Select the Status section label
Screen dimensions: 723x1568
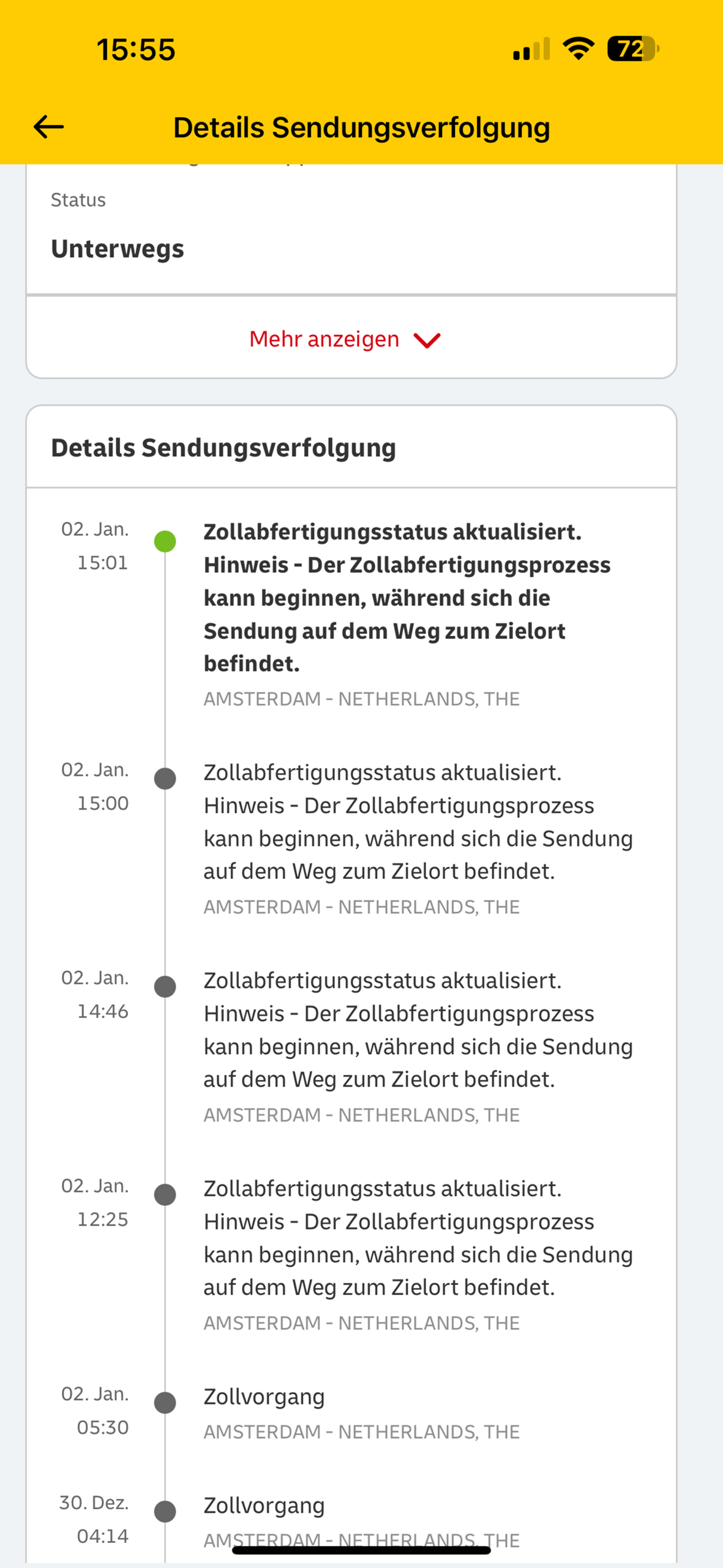click(78, 199)
